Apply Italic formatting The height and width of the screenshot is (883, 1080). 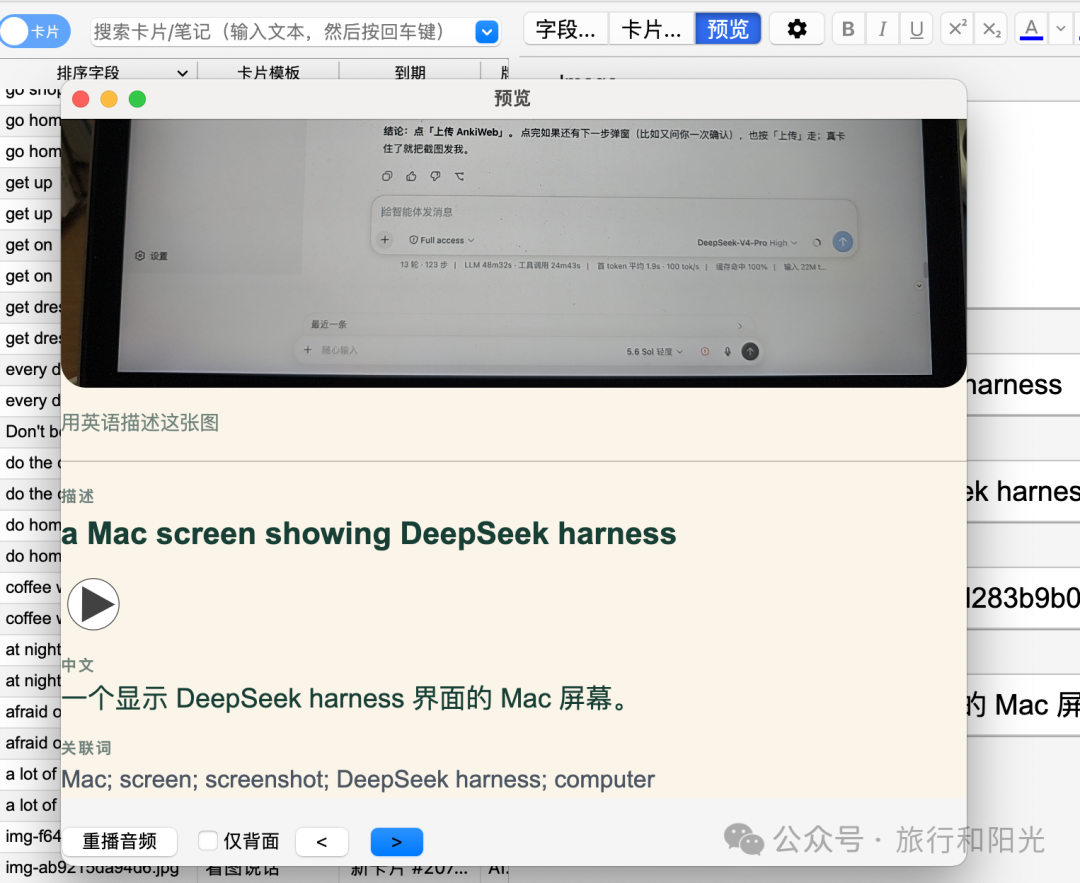click(882, 29)
